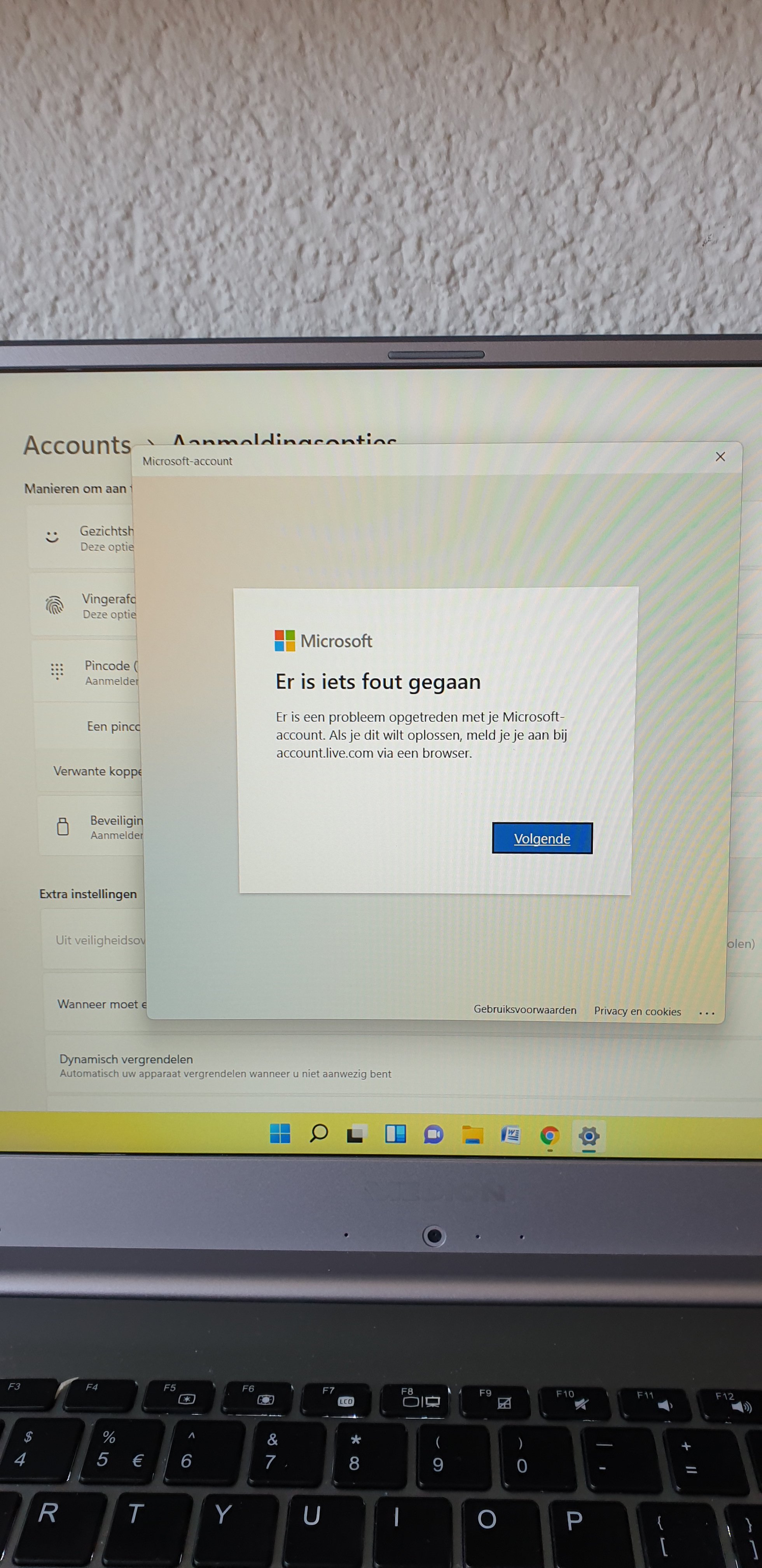Click the 'Microsoft-account' window title
This screenshot has height=1568, width=762.
[187, 461]
